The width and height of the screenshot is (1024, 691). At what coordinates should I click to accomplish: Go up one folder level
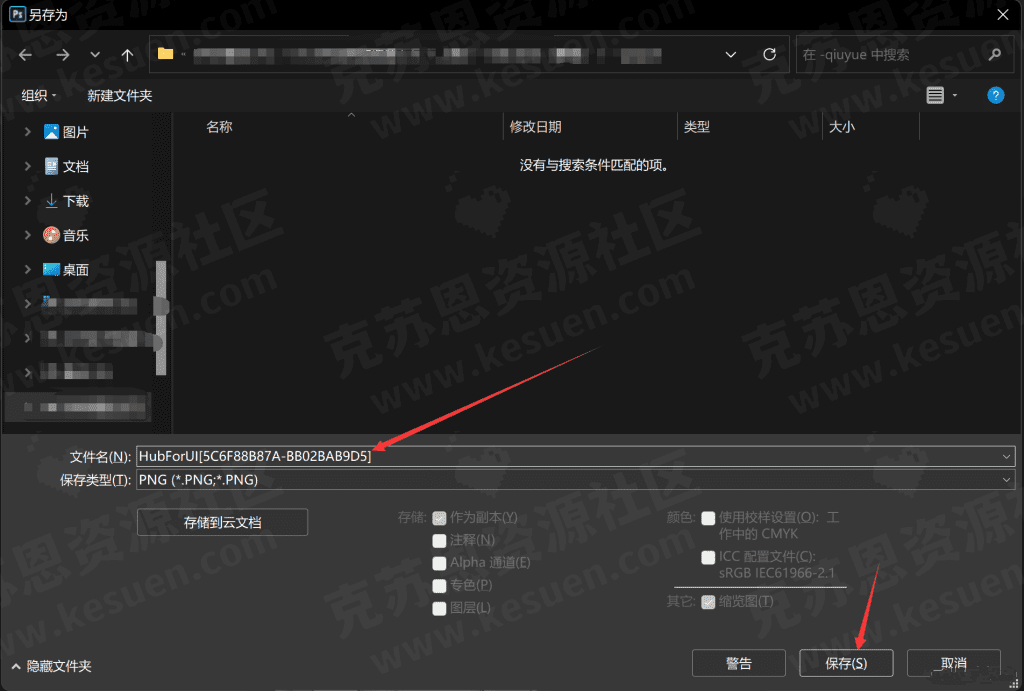pyautogui.click(x=127, y=55)
